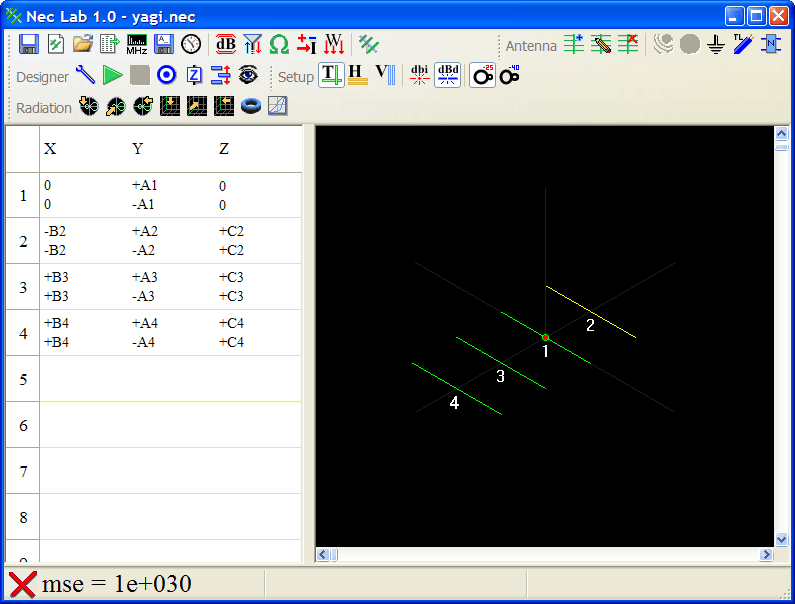Click the new antenna document icon
795x604 pixels.
pos(56,45)
